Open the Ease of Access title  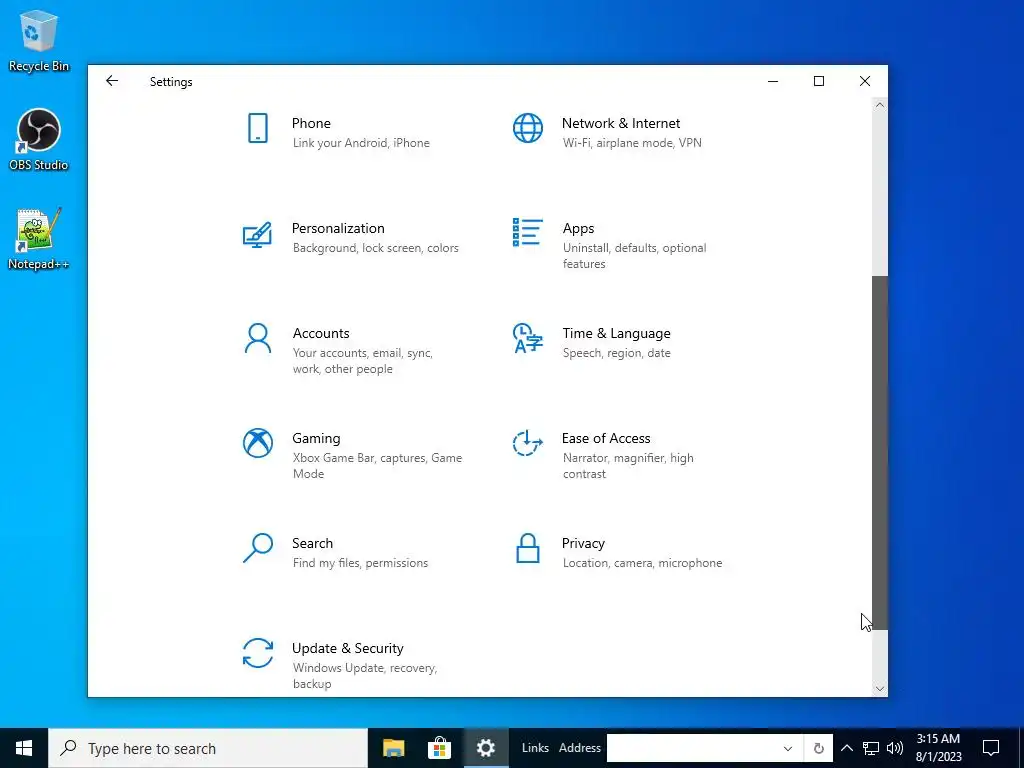[605, 438]
